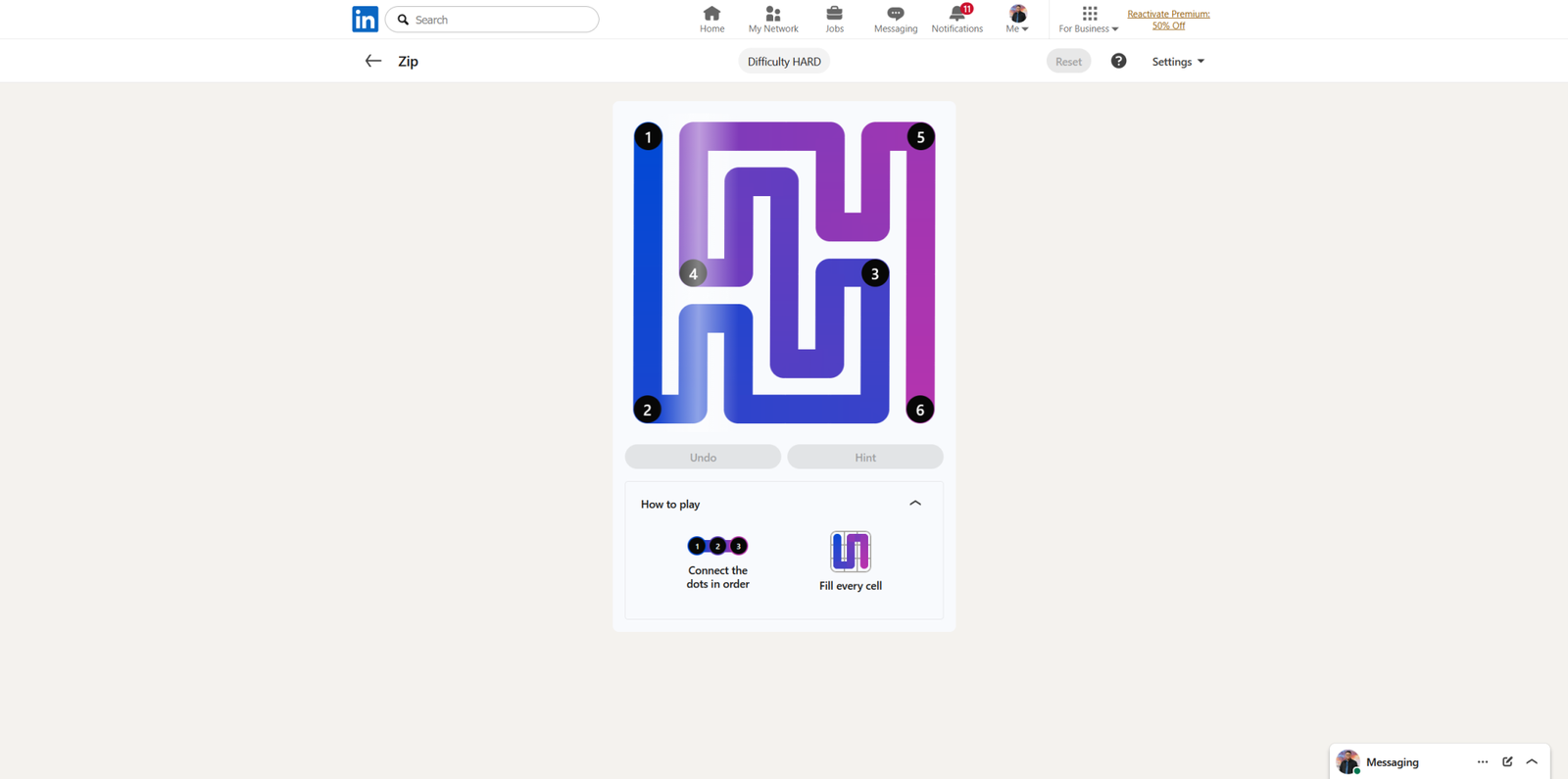The height and width of the screenshot is (779, 1568).
Task: Open messaging overlay three-dot options
Action: tap(1482, 761)
